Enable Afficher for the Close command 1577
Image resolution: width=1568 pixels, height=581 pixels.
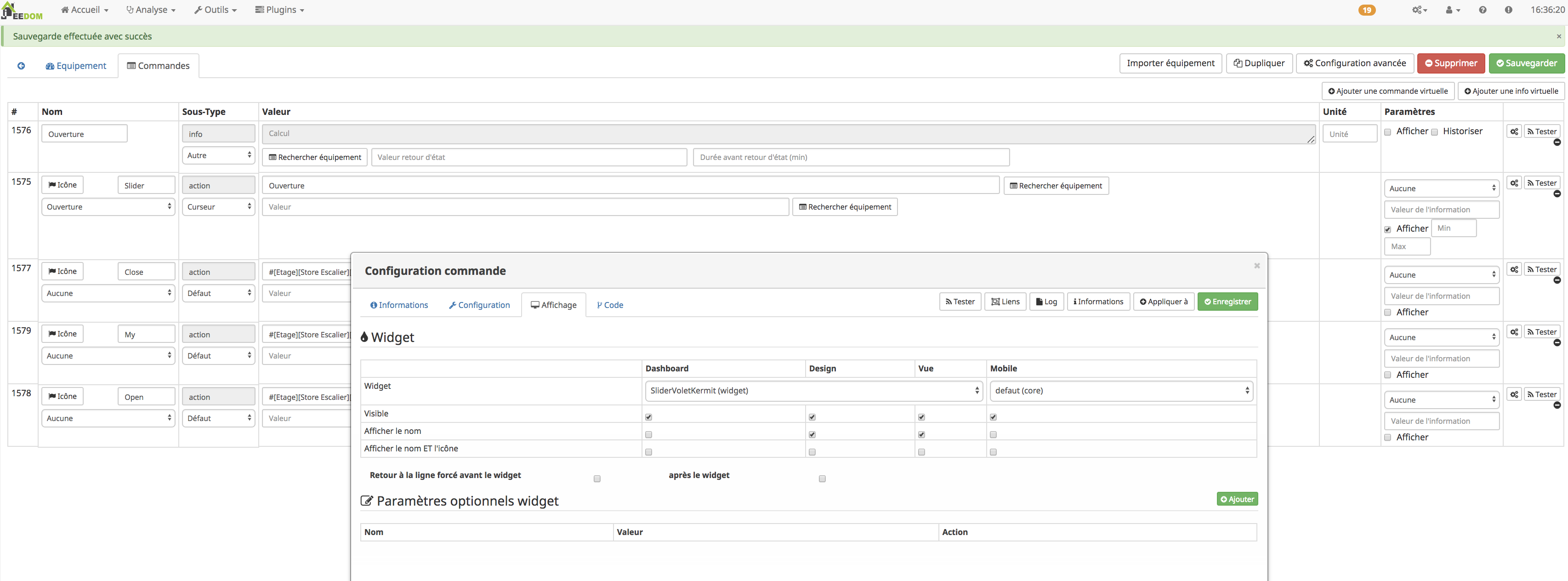pos(1388,313)
